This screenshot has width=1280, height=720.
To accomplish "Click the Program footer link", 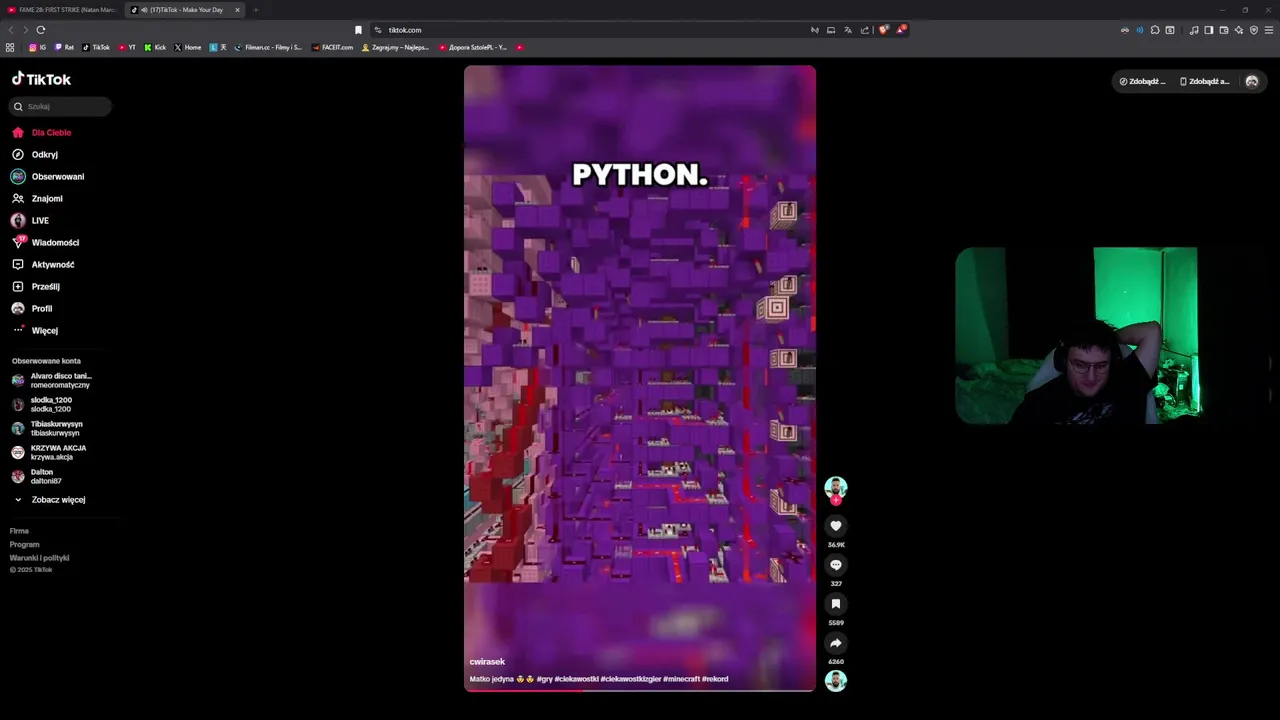I will point(24,544).
